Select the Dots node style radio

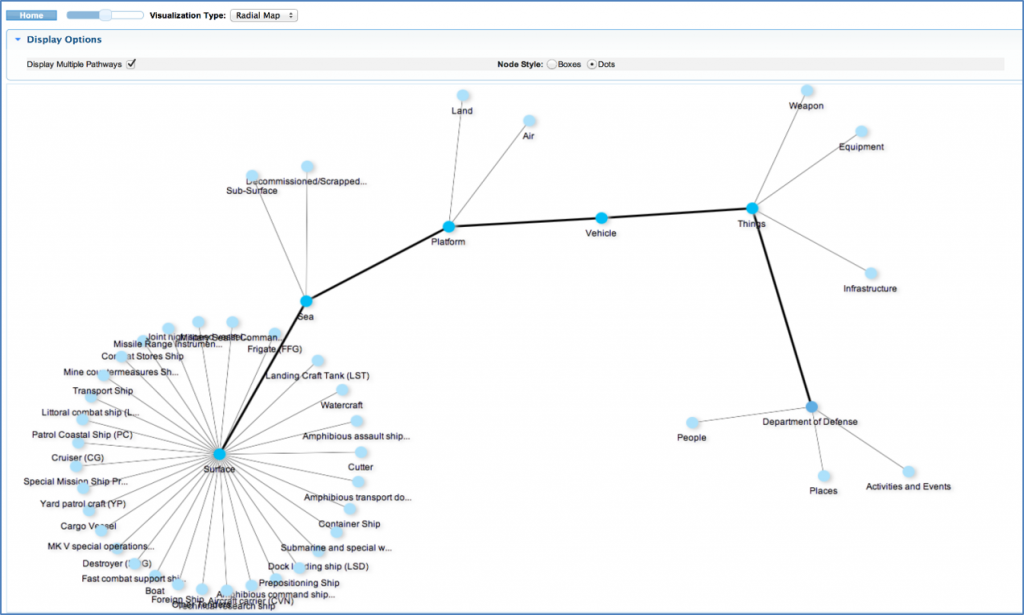point(590,62)
